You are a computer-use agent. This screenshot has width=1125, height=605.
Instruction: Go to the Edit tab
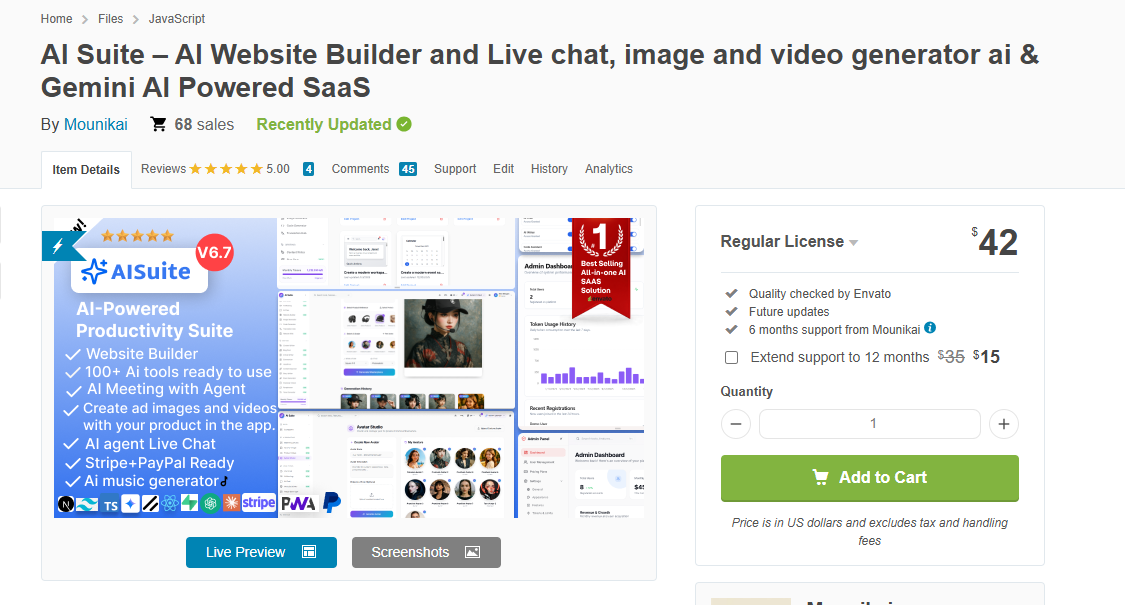click(503, 169)
